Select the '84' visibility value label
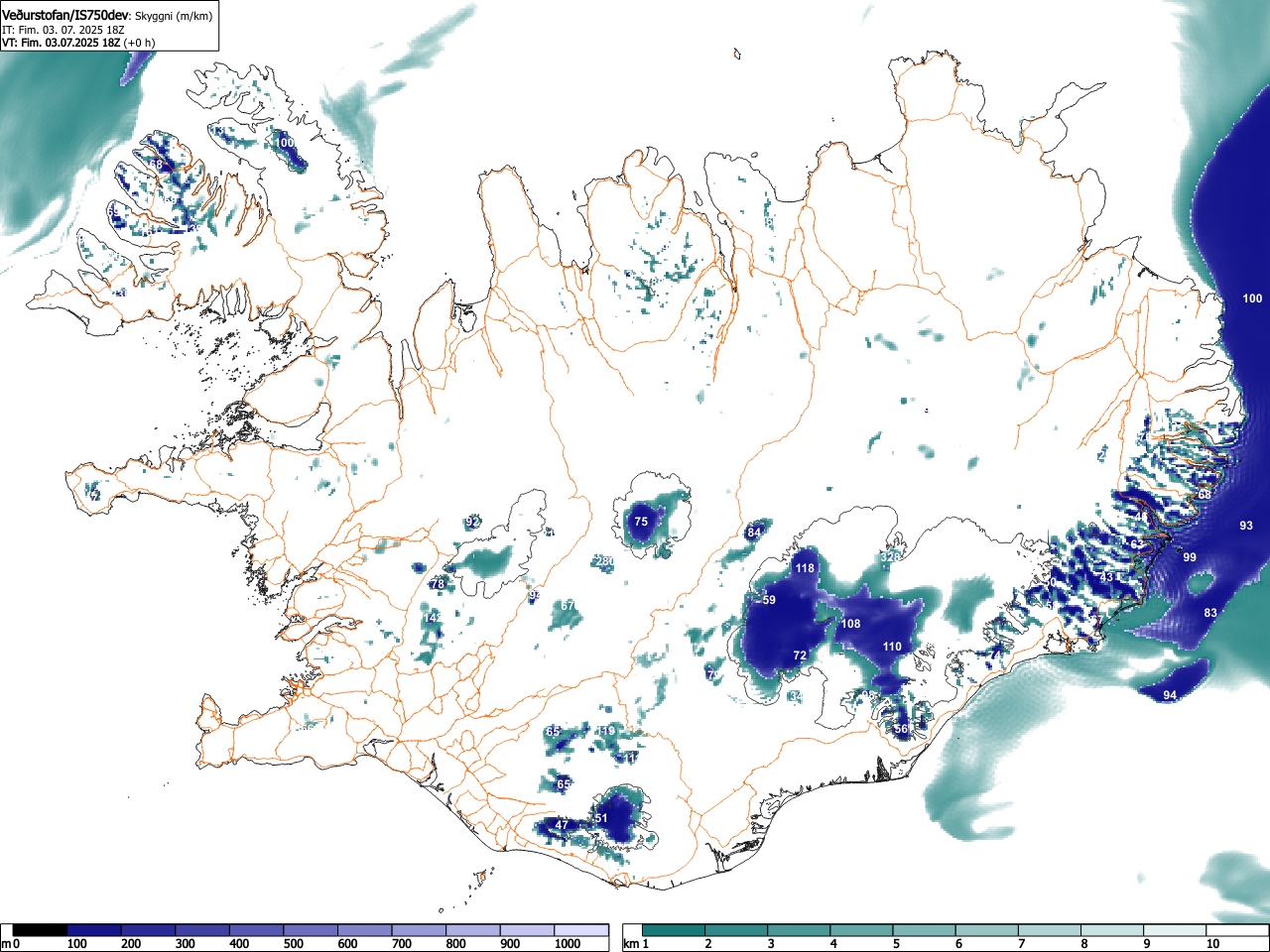Viewport: 1270px width, 952px height. pyautogui.click(x=754, y=533)
